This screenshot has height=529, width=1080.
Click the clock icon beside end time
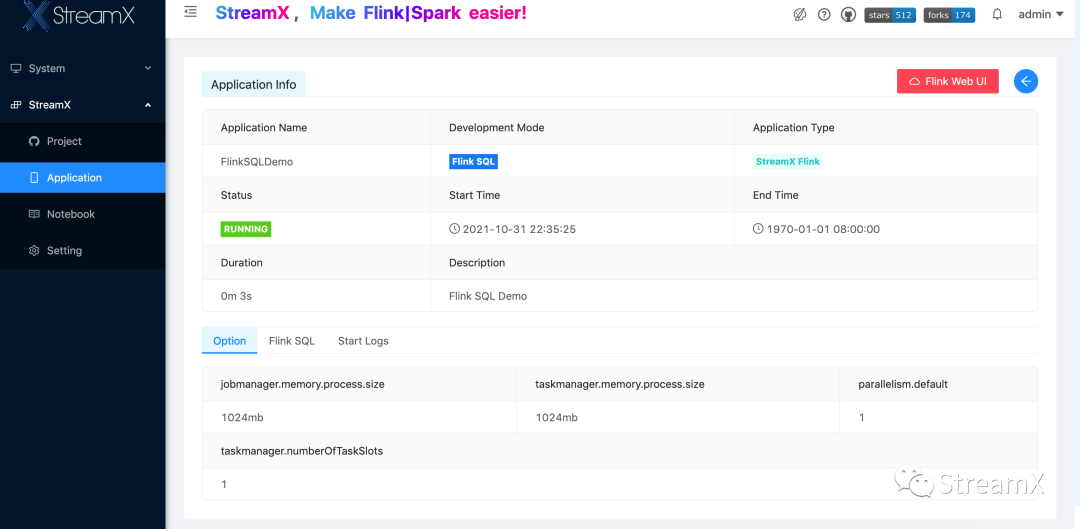click(x=758, y=229)
